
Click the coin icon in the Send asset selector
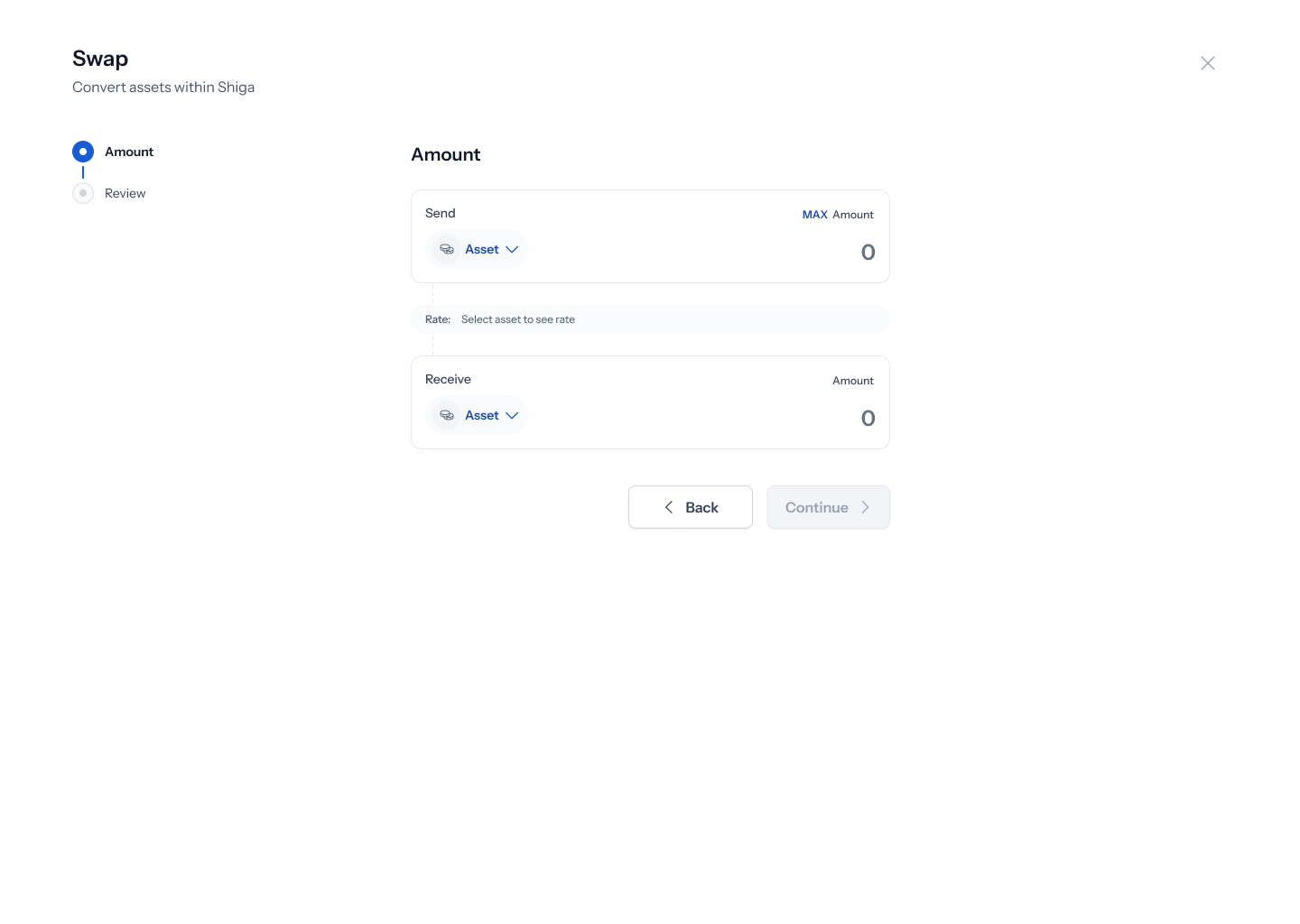click(447, 249)
